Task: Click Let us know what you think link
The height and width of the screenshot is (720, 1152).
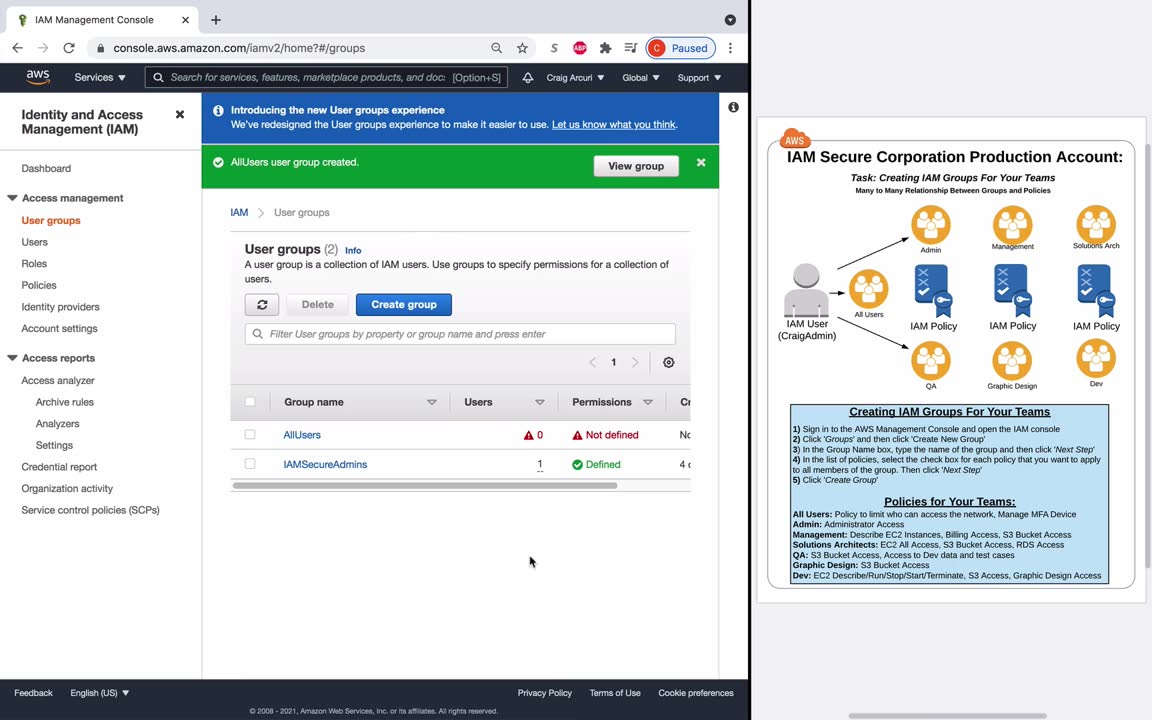Action: pyautogui.click(x=613, y=124)
